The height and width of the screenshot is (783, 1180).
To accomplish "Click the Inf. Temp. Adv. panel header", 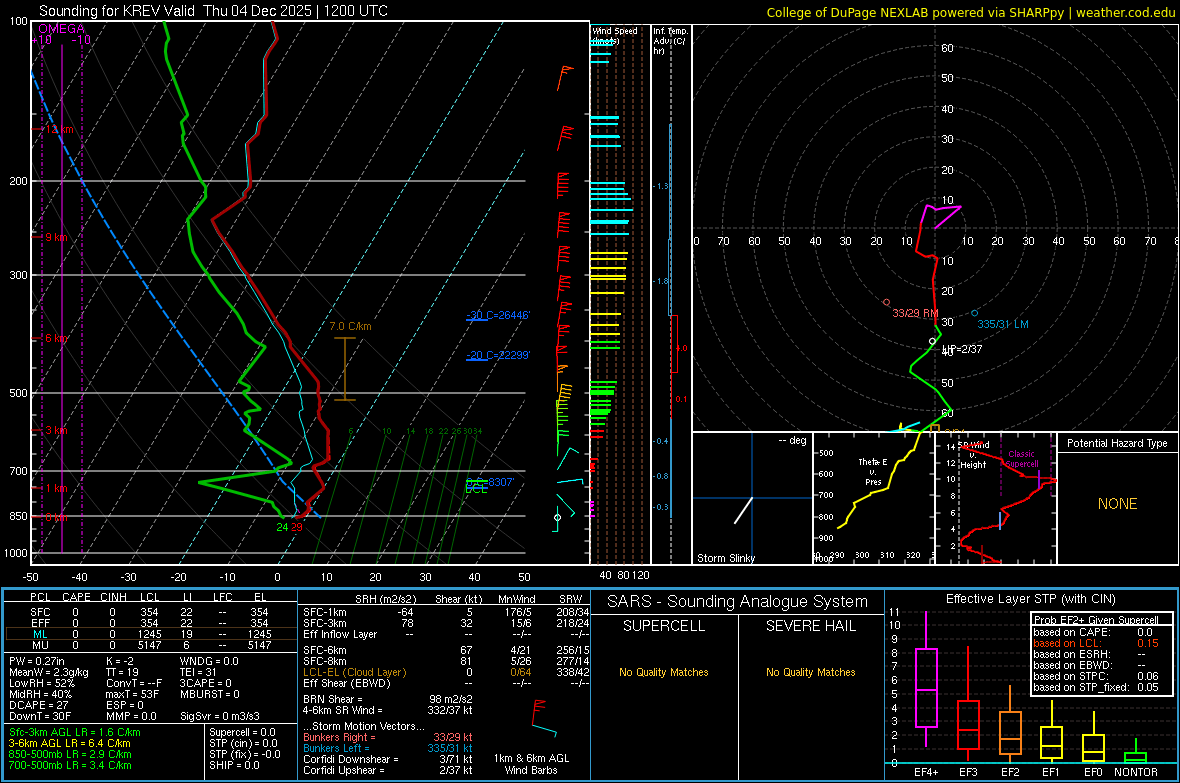I will point(670,41).
